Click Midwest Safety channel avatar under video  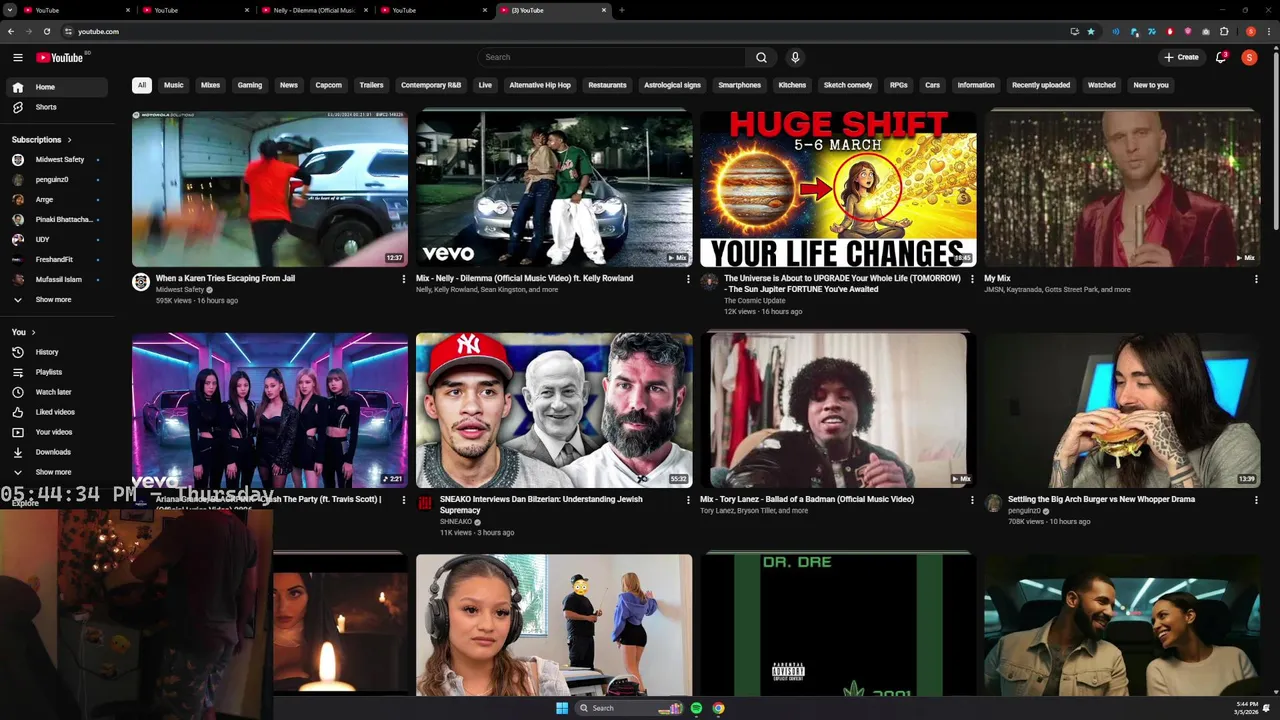(x=141, y=282)
